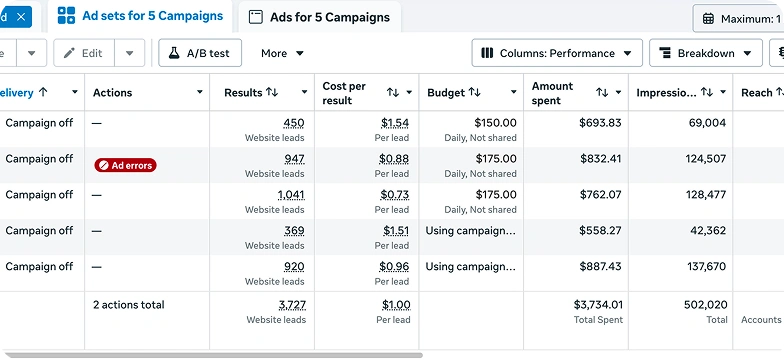This screenshot has width=784, height=360.
Task: Click the Edit pencil icon
Action: point(70,53)
